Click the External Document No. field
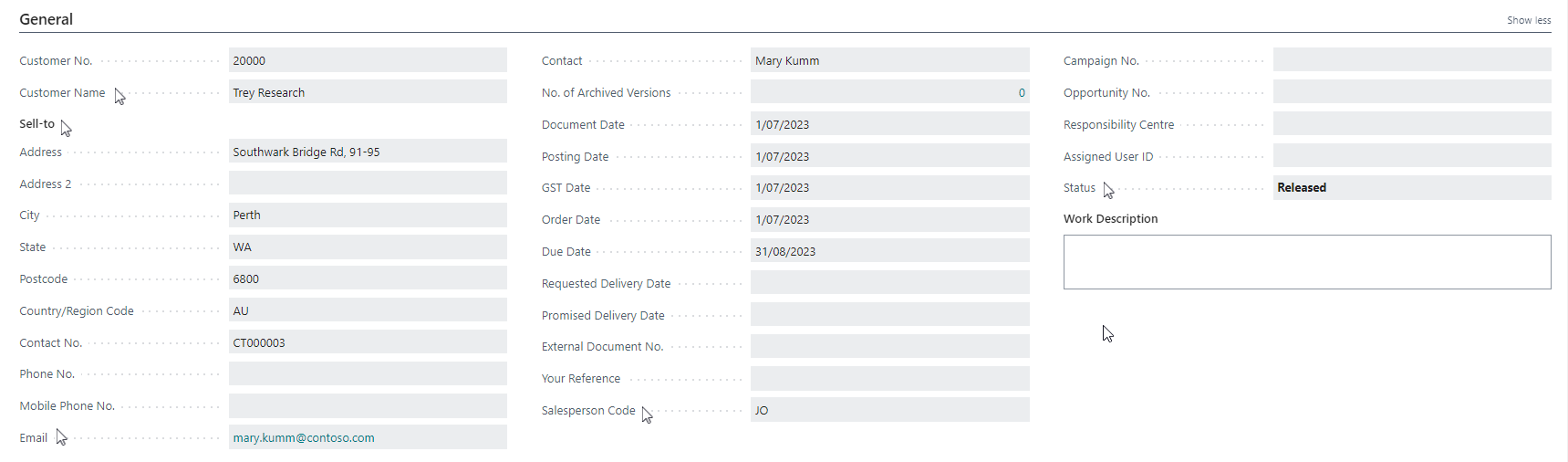1568x462 pixels. point(890,346)
